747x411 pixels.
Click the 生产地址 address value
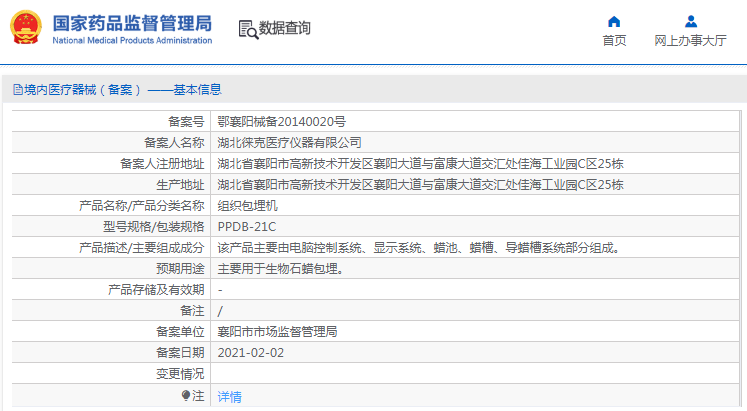420,184
